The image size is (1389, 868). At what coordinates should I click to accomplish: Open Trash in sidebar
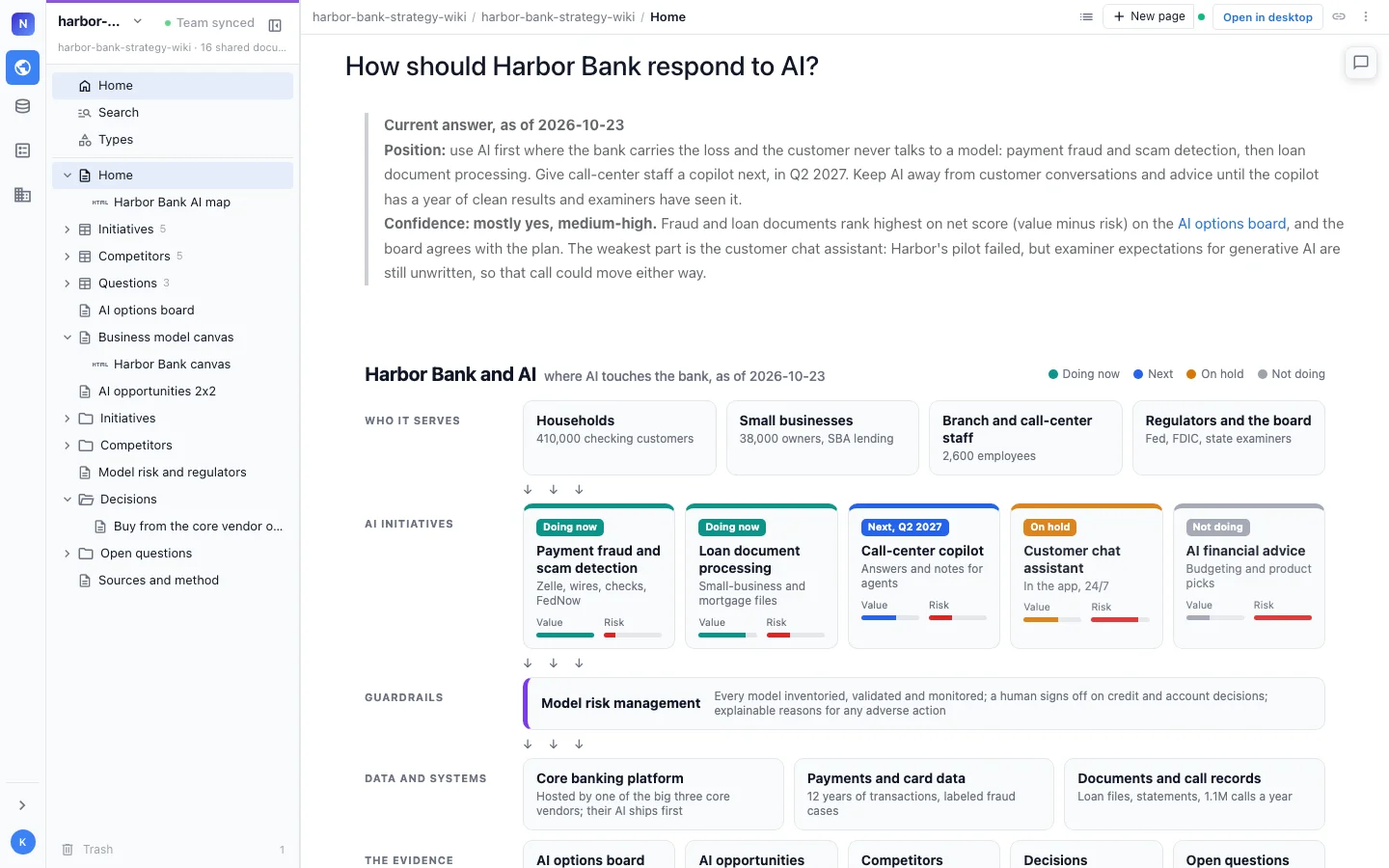click(173, 850)
